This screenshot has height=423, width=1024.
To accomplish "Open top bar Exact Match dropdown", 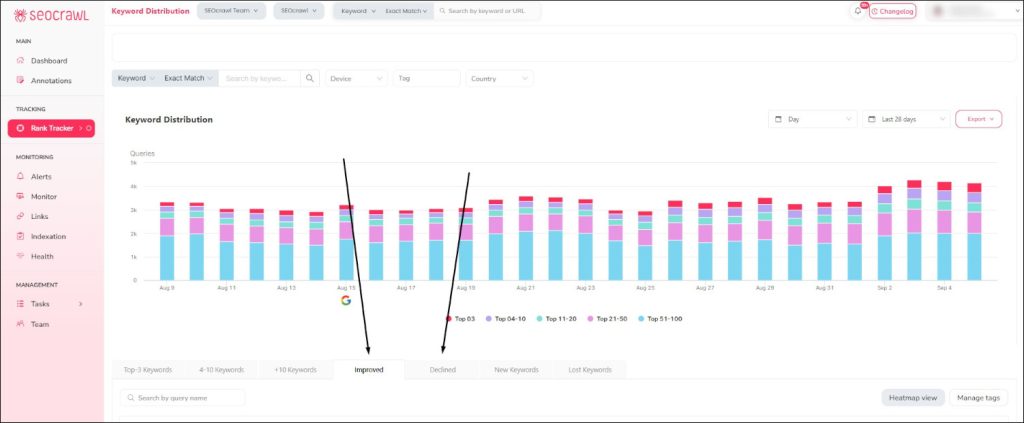I will (406, 11).
